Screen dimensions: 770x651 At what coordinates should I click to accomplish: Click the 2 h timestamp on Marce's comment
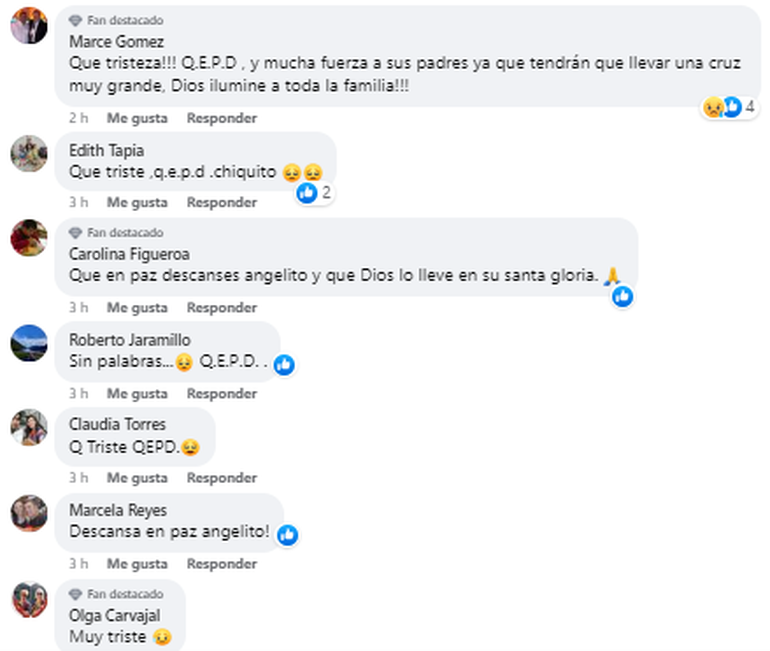pos(78,118)
